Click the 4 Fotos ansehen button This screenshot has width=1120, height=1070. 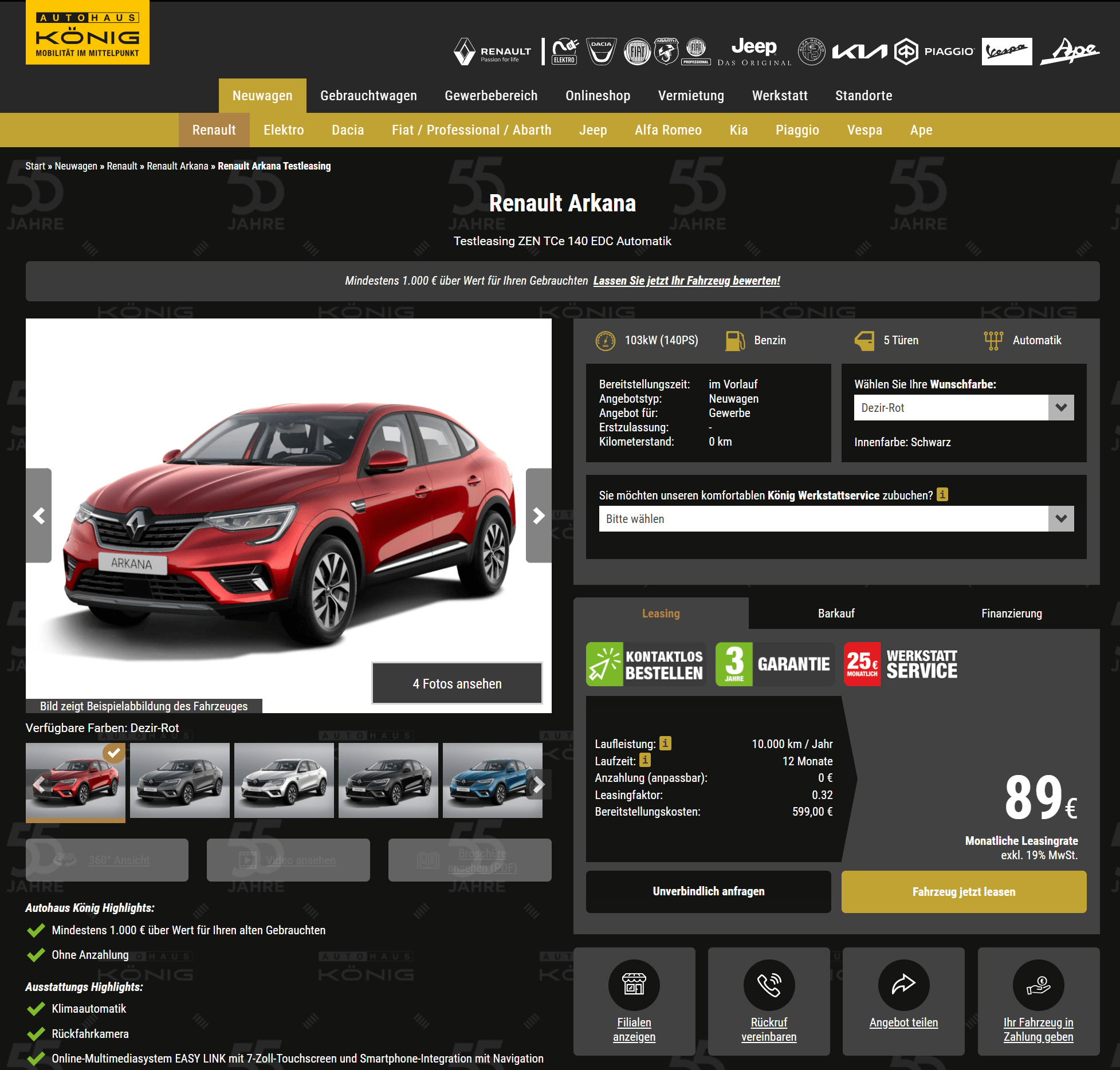click(457, 683)
